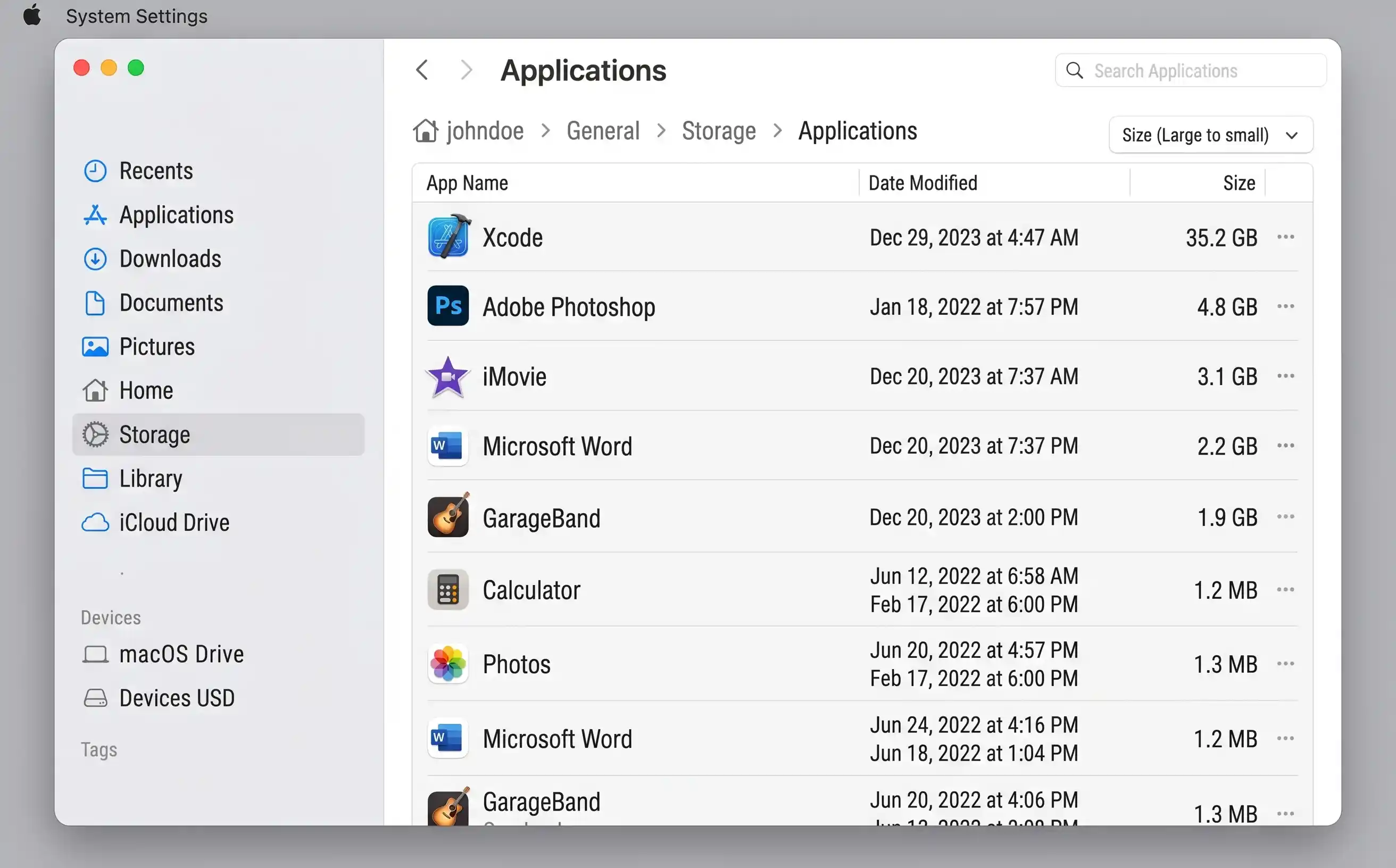
Task: Open more options for Adobe Photoshop
Action: point(1286,306)
